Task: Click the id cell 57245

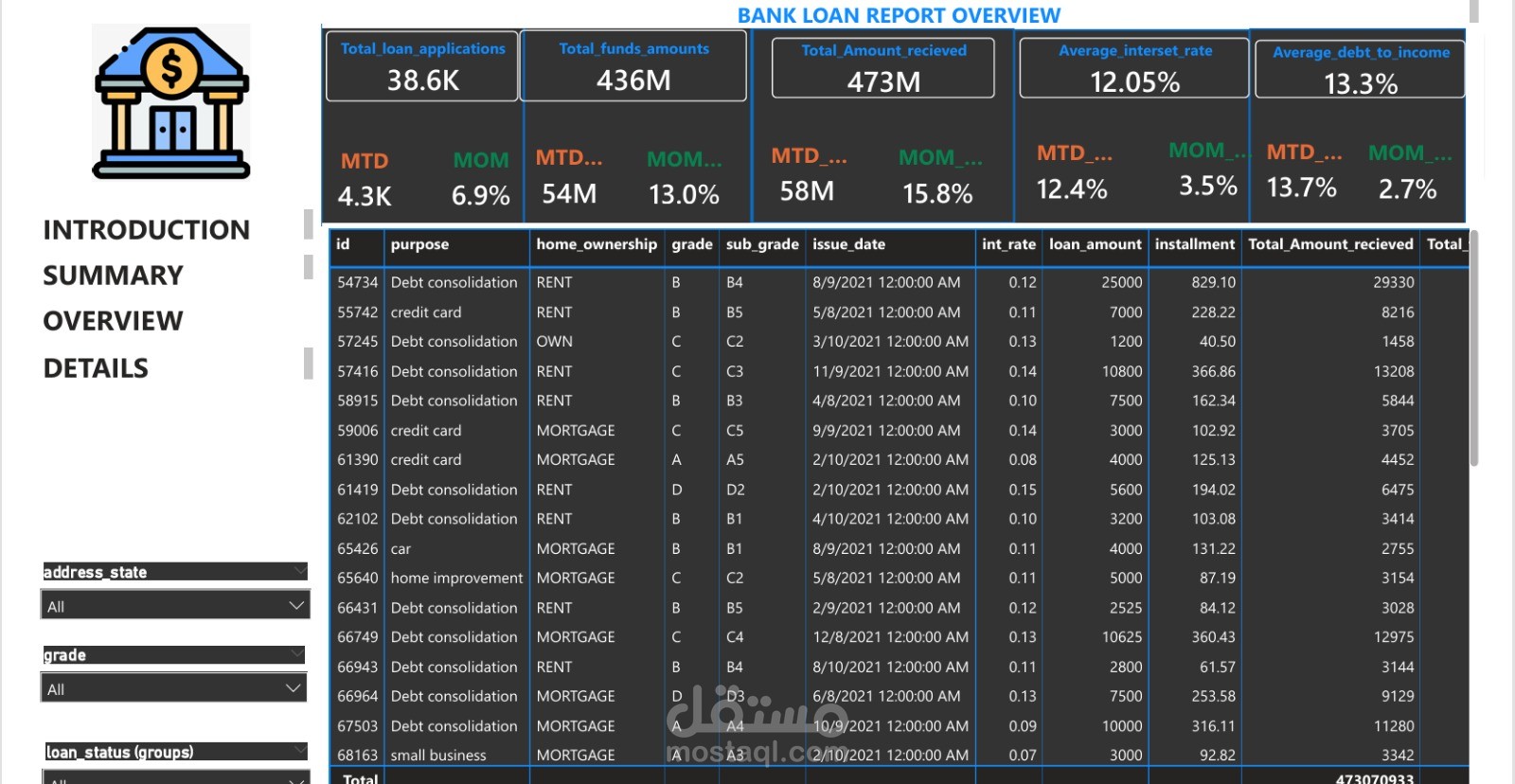Action: 357,341
